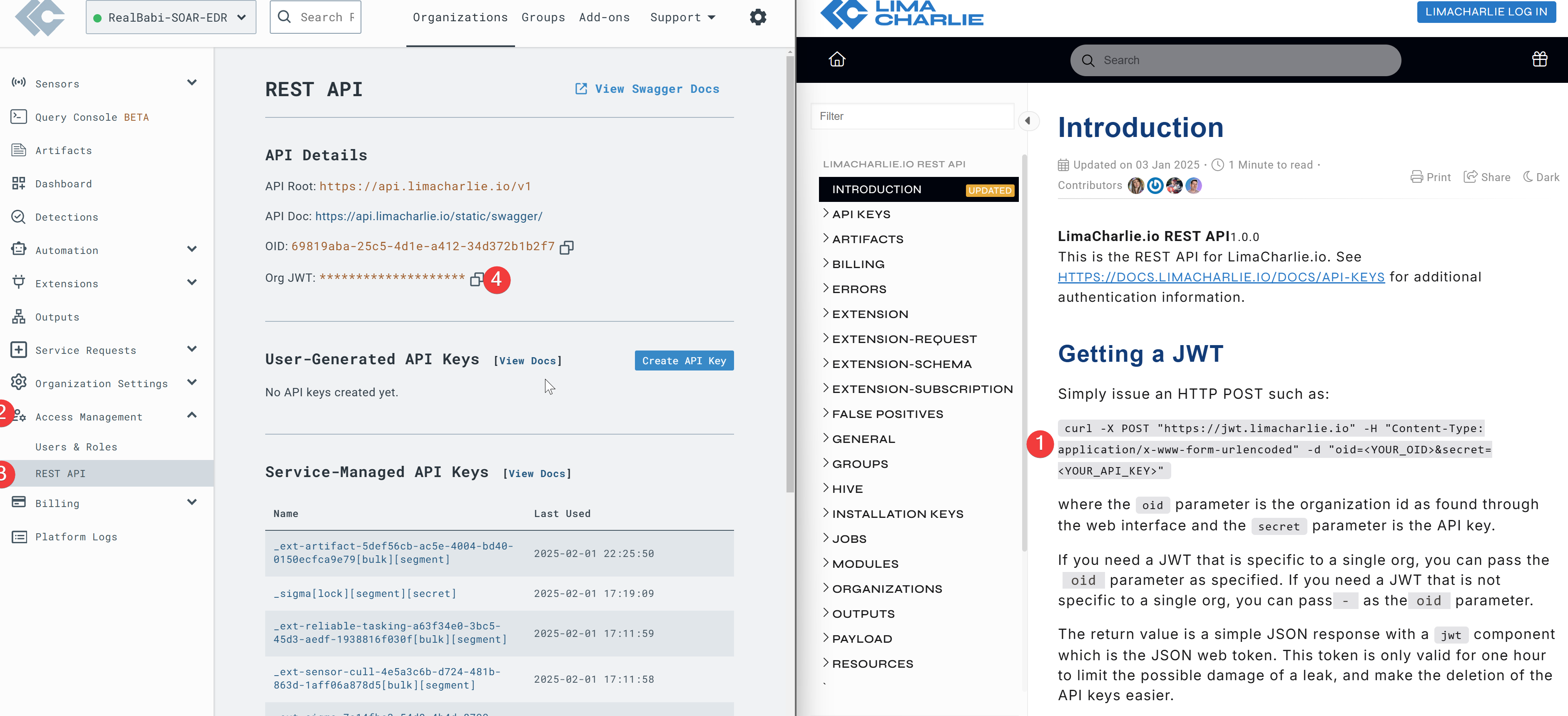Open the Organizations tab
1568x716 pixels.
click(460, 17)
